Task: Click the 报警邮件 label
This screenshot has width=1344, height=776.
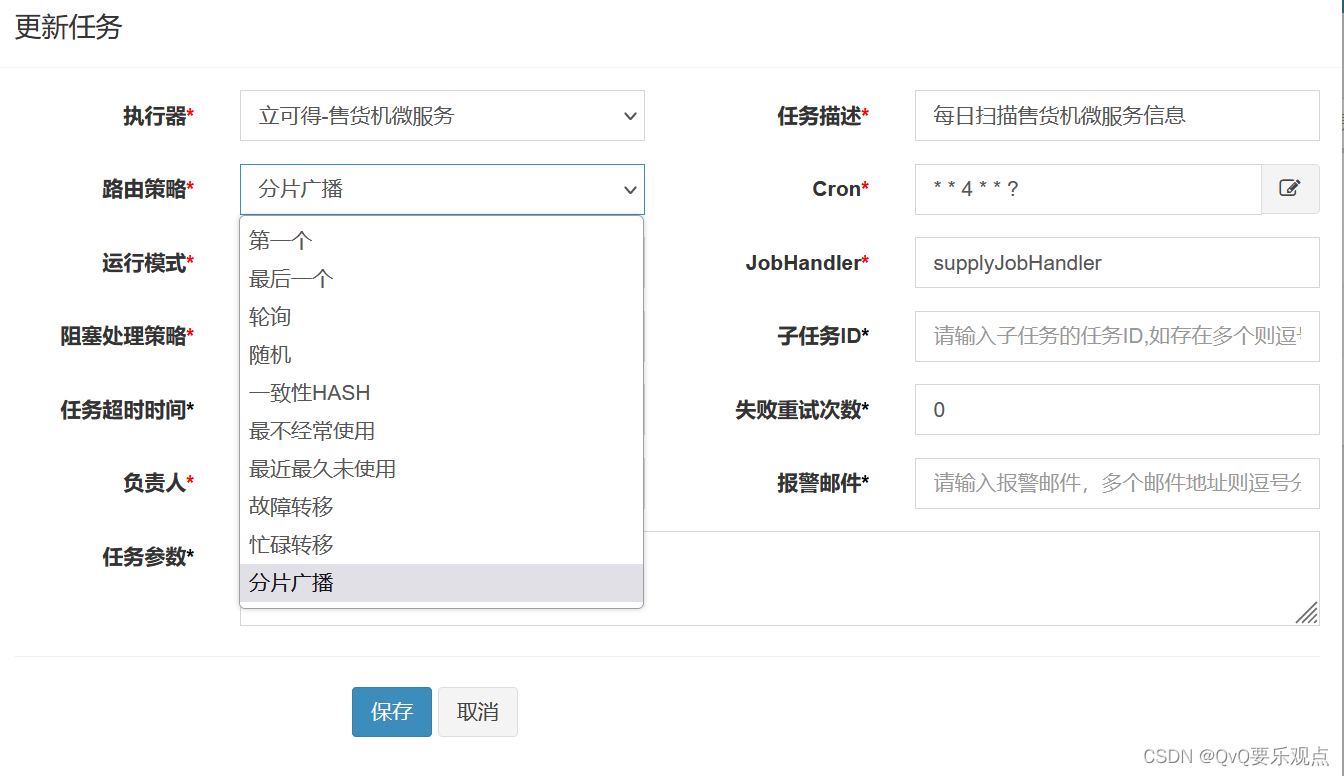Action: (823, 483)
